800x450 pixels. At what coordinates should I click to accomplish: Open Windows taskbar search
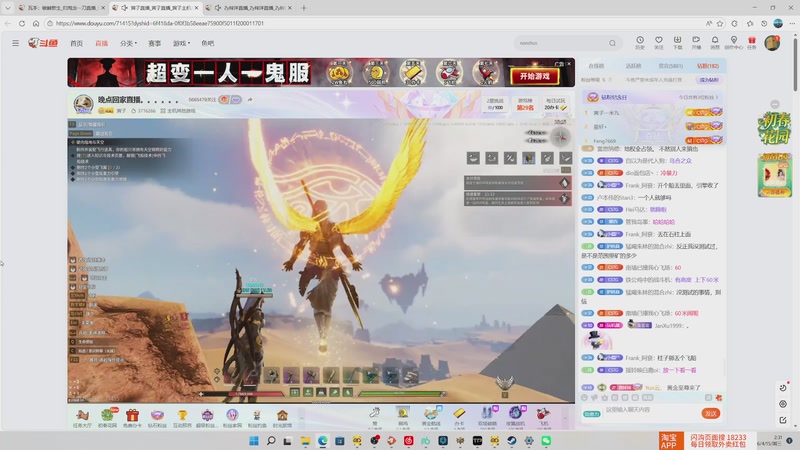pos(271,440)
